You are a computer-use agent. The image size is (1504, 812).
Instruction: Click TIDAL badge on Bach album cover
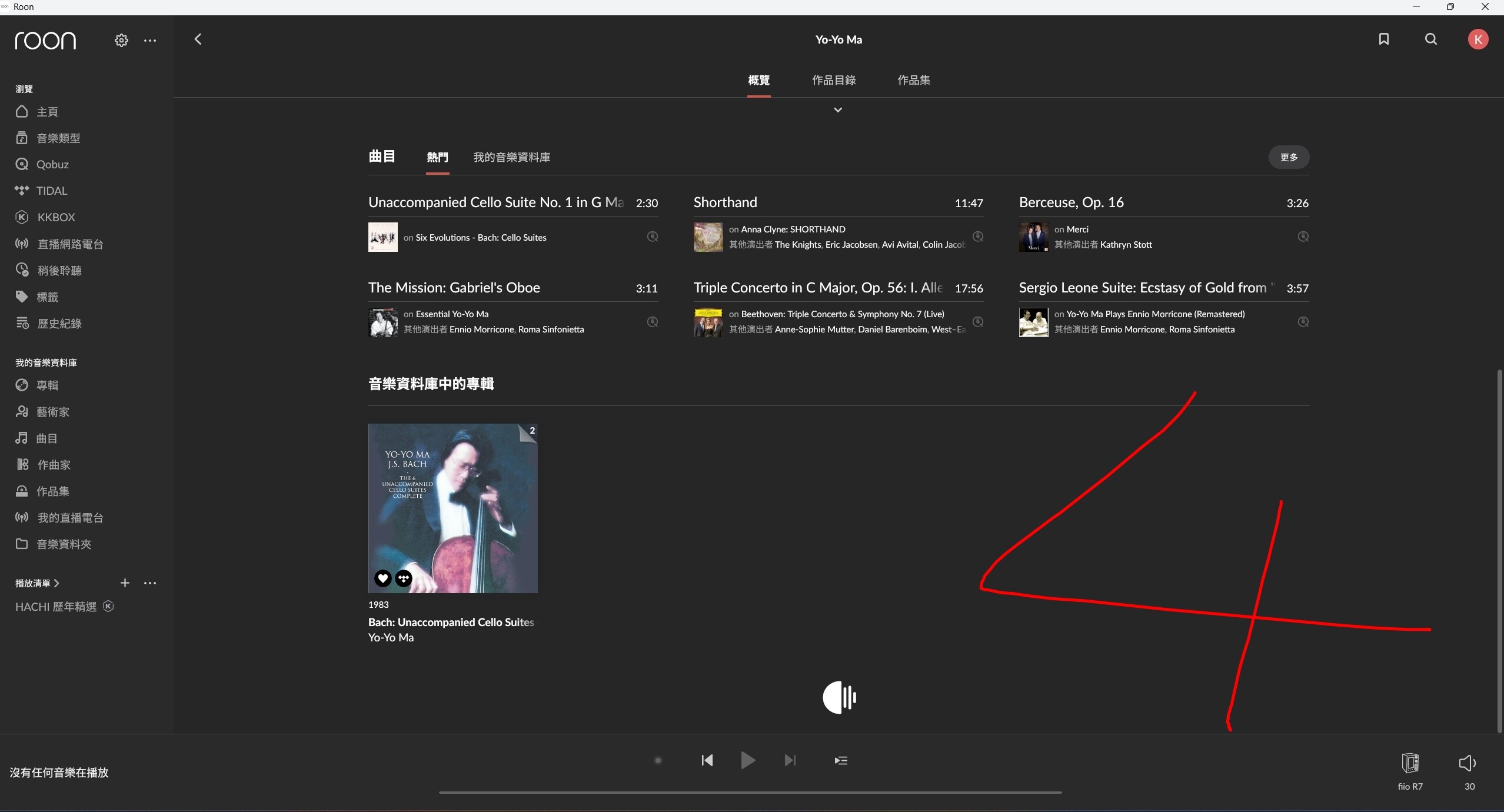tap(404, 578)
